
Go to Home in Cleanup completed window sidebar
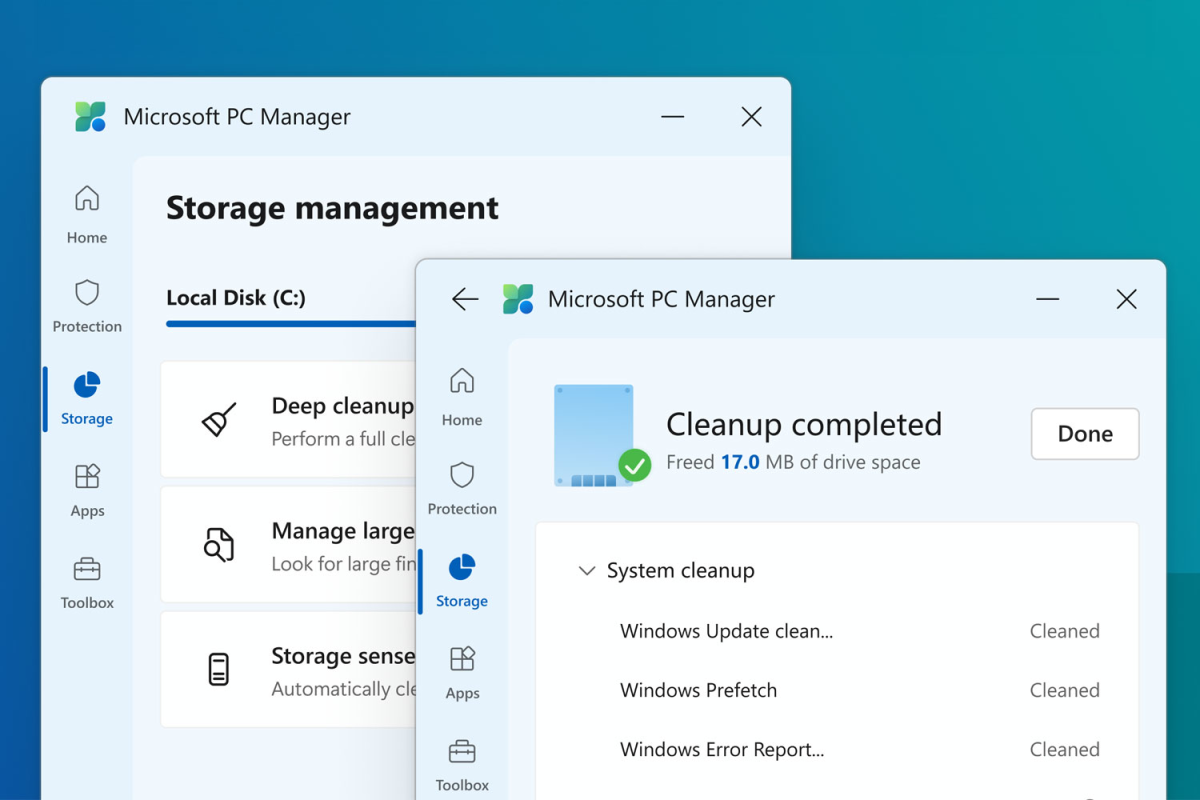click(462, 382)
